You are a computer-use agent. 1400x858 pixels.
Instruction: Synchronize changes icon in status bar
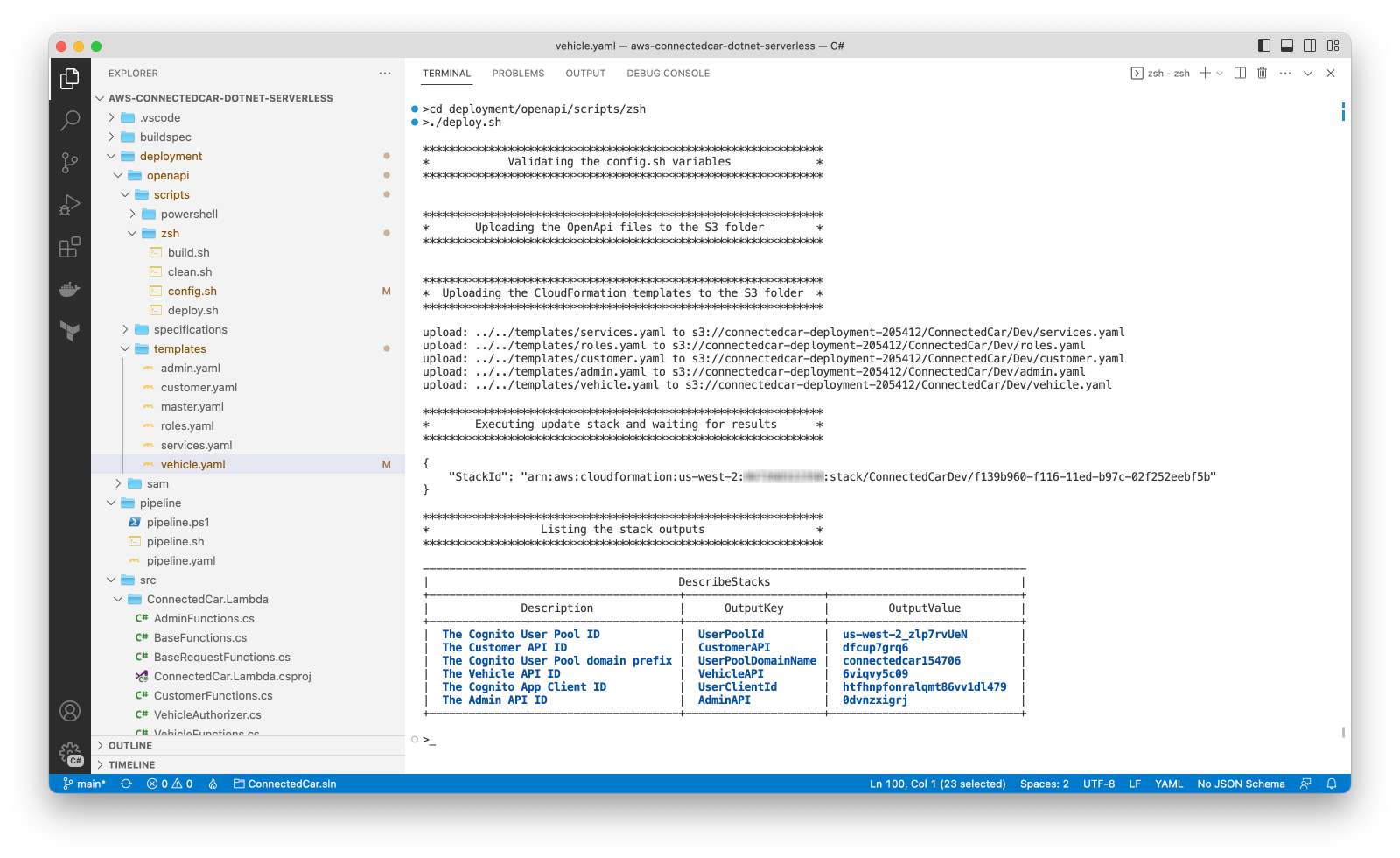(126, 784)
